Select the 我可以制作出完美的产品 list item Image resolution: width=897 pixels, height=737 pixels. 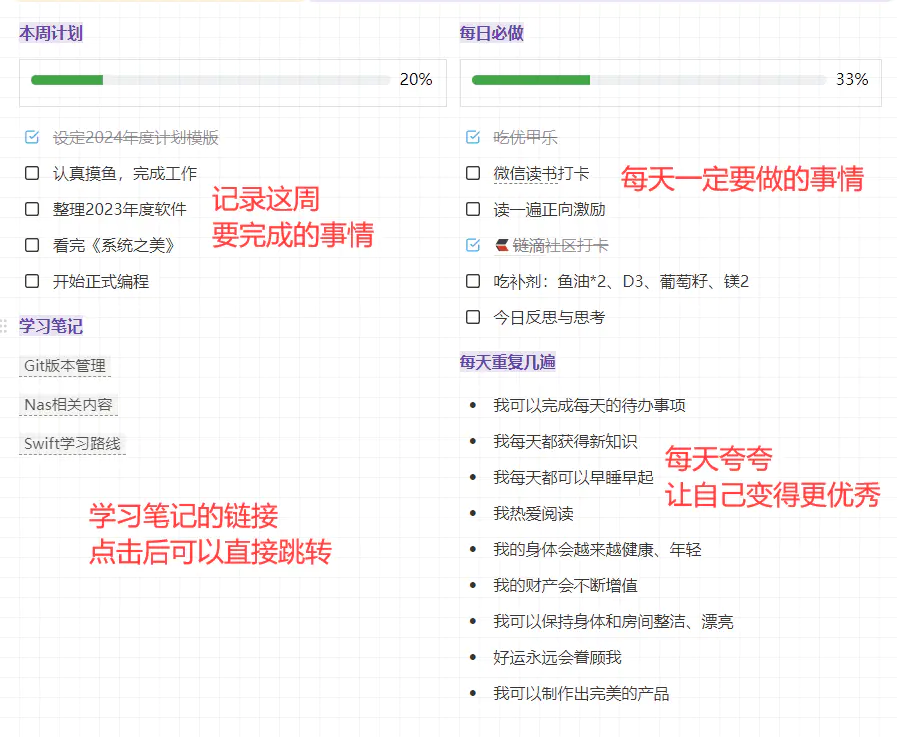pyautogui.click(x=581, y=694)
